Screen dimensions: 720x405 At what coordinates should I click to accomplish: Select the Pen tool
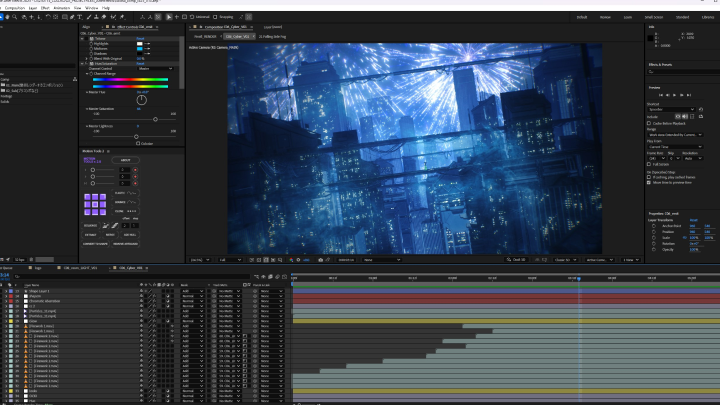[x=72, y=17]
